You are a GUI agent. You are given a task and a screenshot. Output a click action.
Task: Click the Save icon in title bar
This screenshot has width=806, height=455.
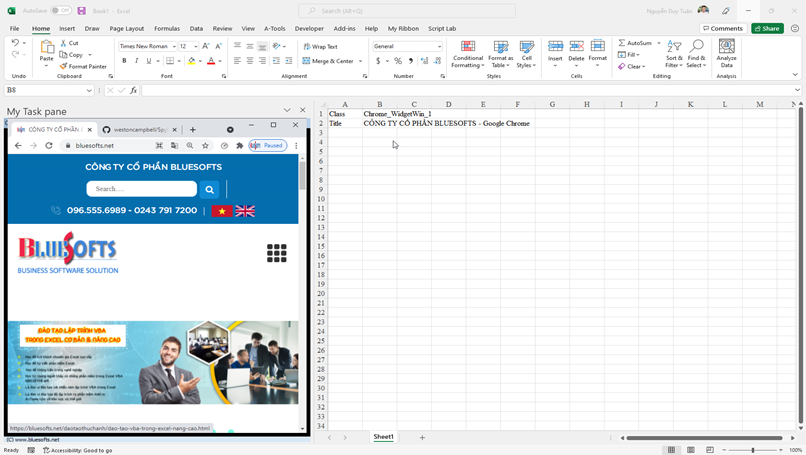click(x=81, y=10)
